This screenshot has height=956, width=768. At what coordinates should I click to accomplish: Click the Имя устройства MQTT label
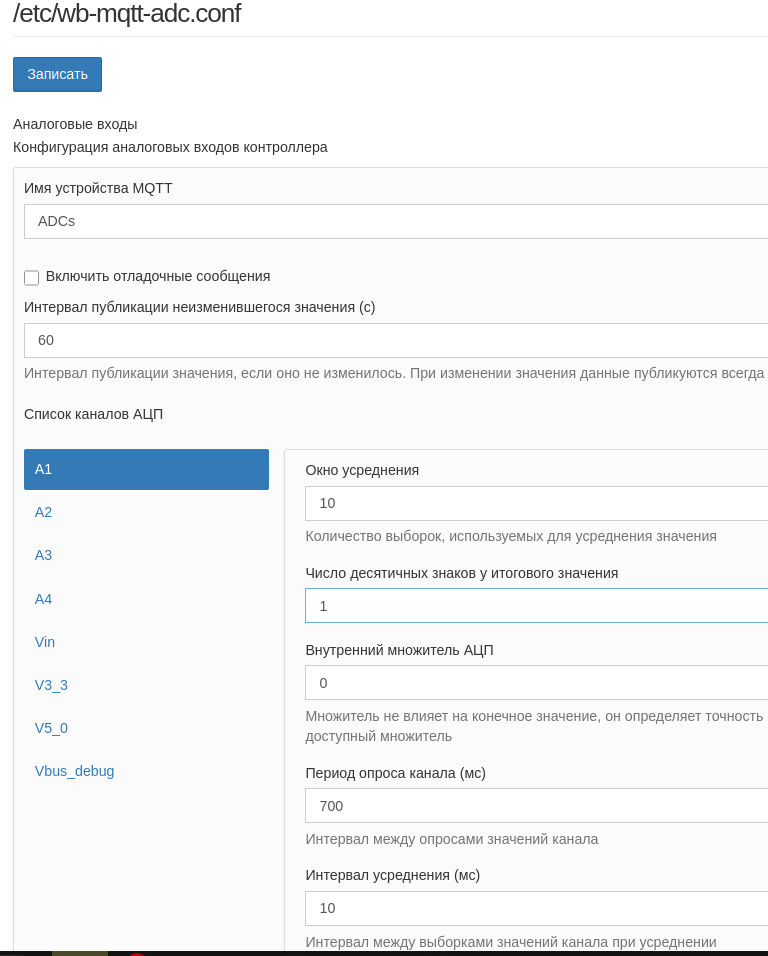(98, 188)
